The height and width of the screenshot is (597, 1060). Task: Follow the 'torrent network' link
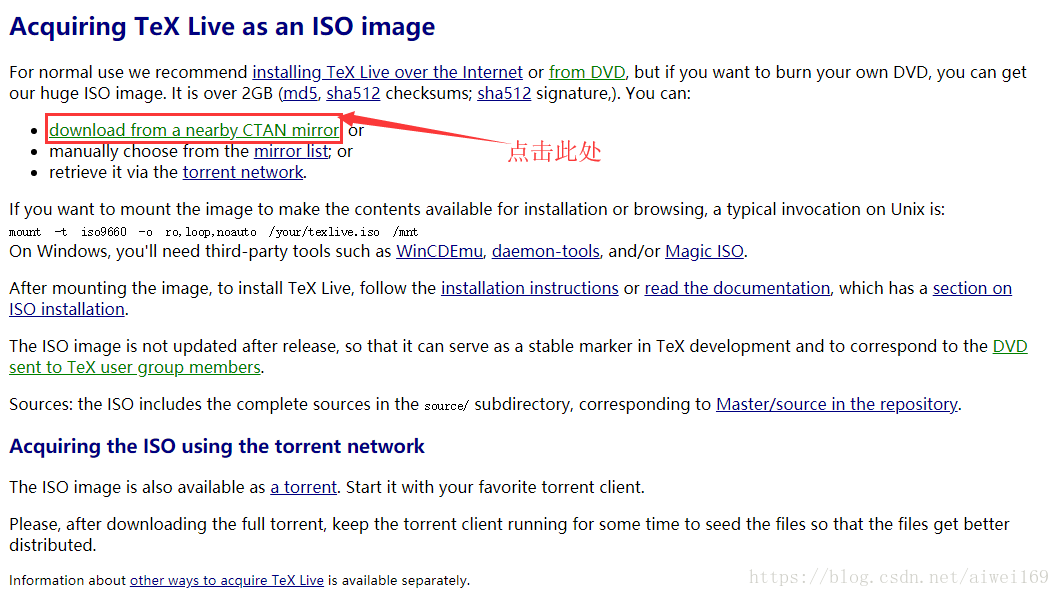click(243, 172)
